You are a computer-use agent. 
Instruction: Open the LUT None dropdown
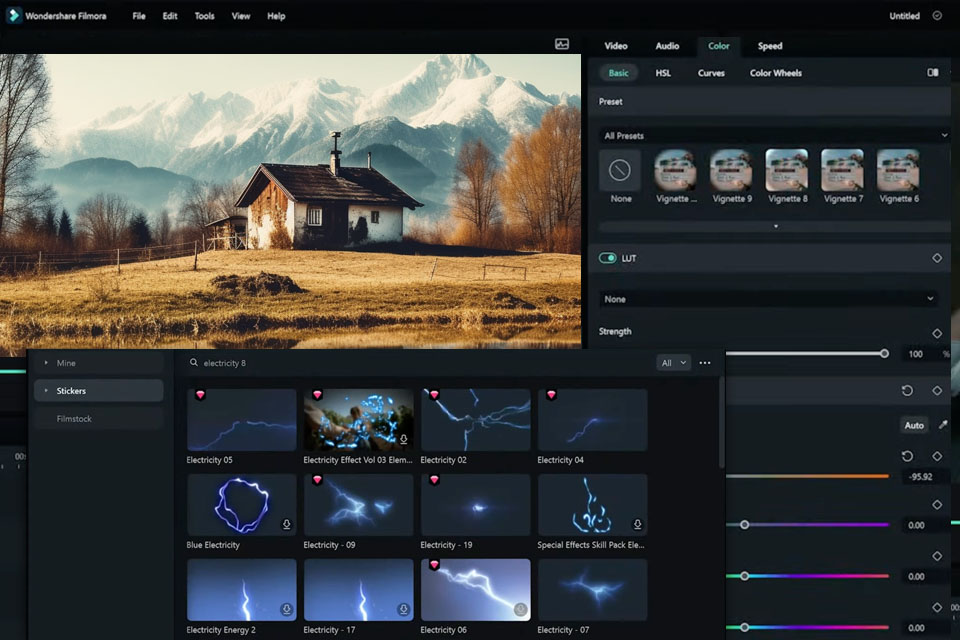769,299
